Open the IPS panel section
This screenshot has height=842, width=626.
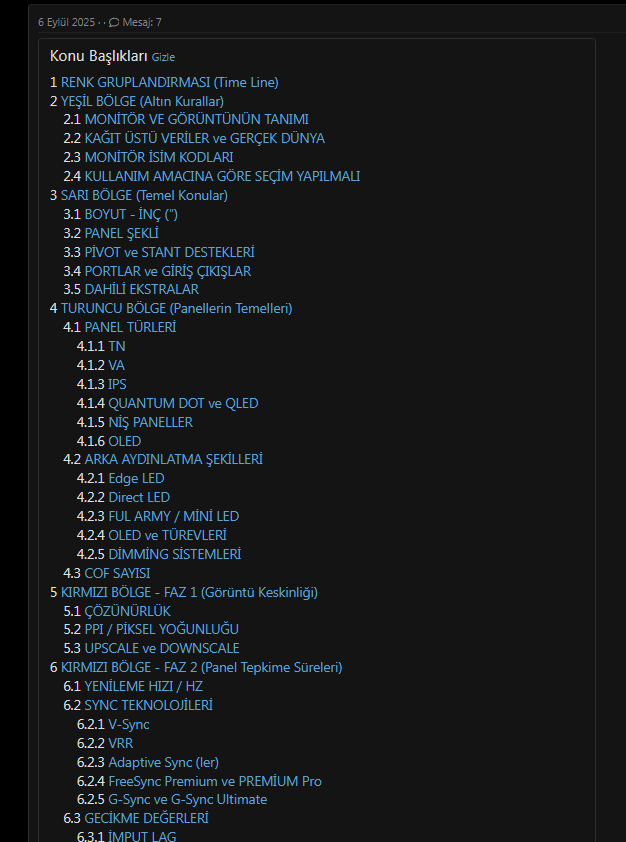coord(118,384)
